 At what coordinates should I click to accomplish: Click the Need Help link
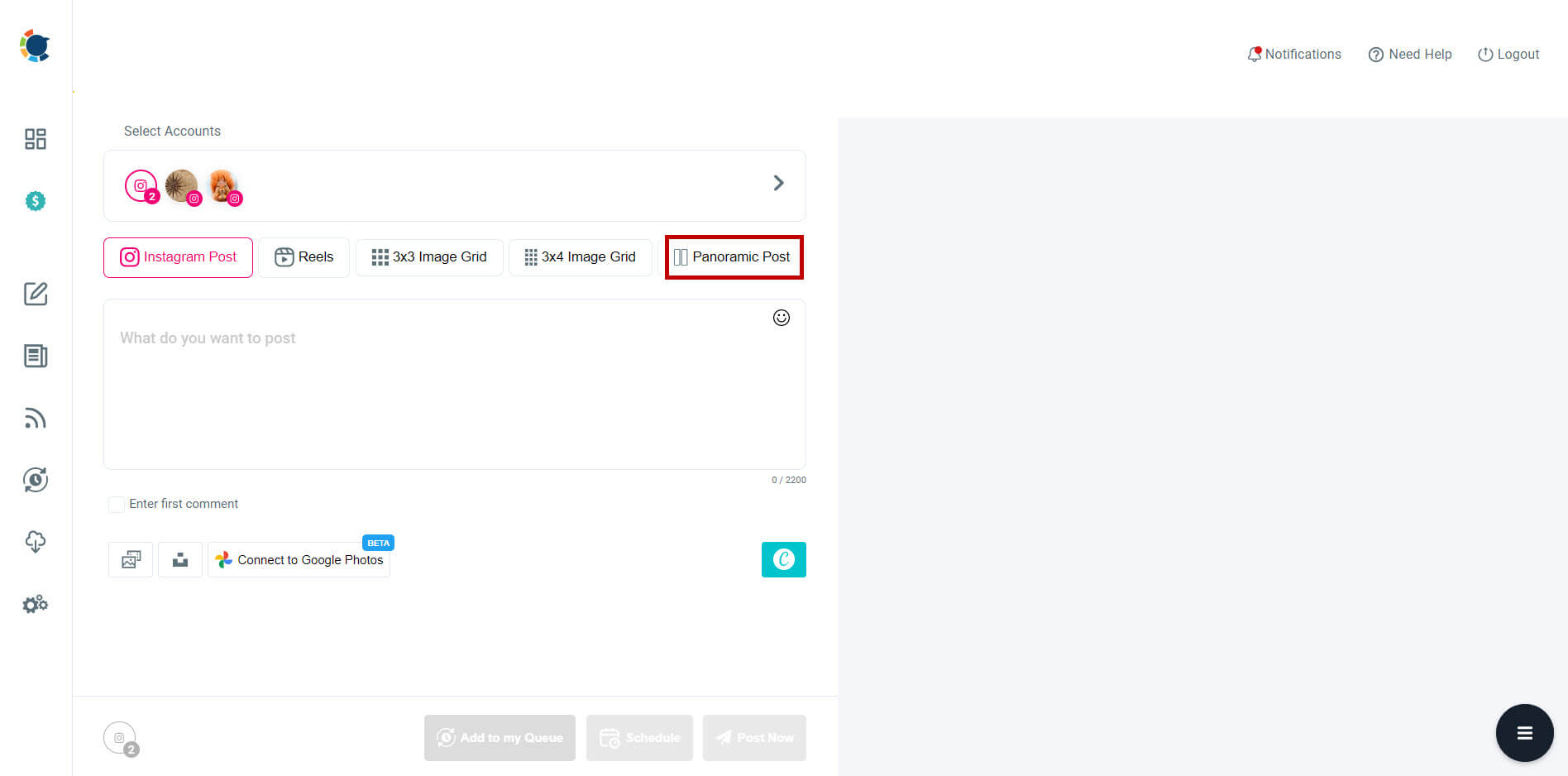(1410, 55)
